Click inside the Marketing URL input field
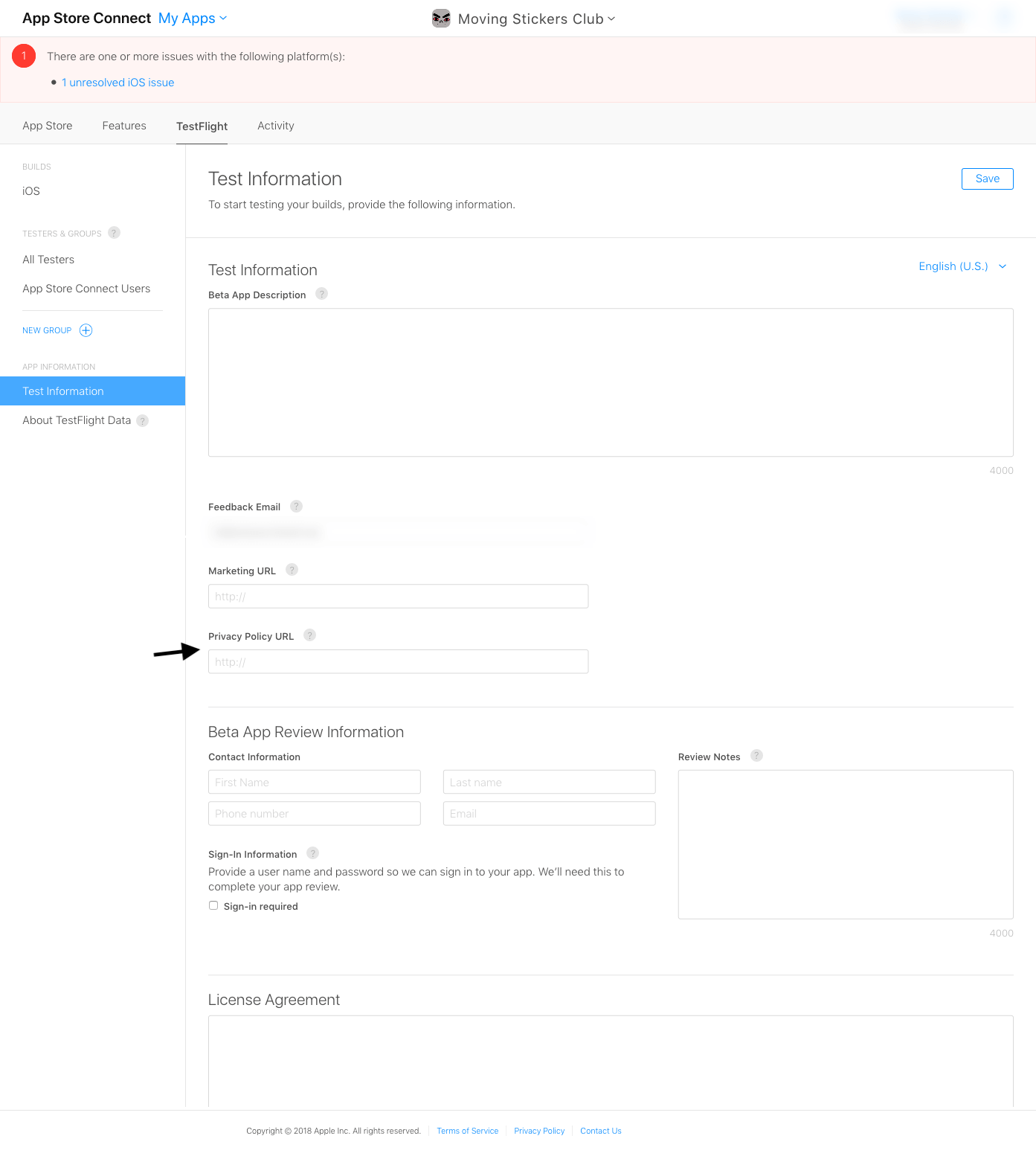This screenshot has width=1036, height=1156. [x=398, y=596]
